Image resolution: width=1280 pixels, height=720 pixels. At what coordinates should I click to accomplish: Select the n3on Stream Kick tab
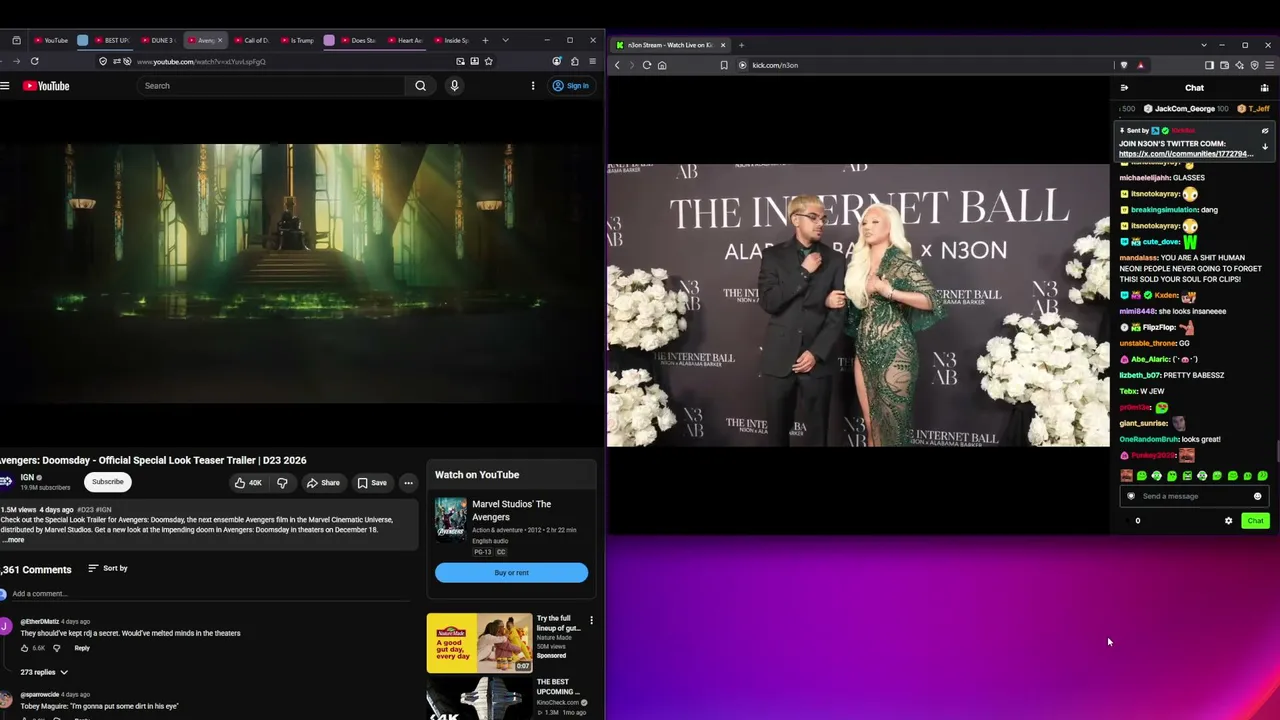[x=670, y=45]
